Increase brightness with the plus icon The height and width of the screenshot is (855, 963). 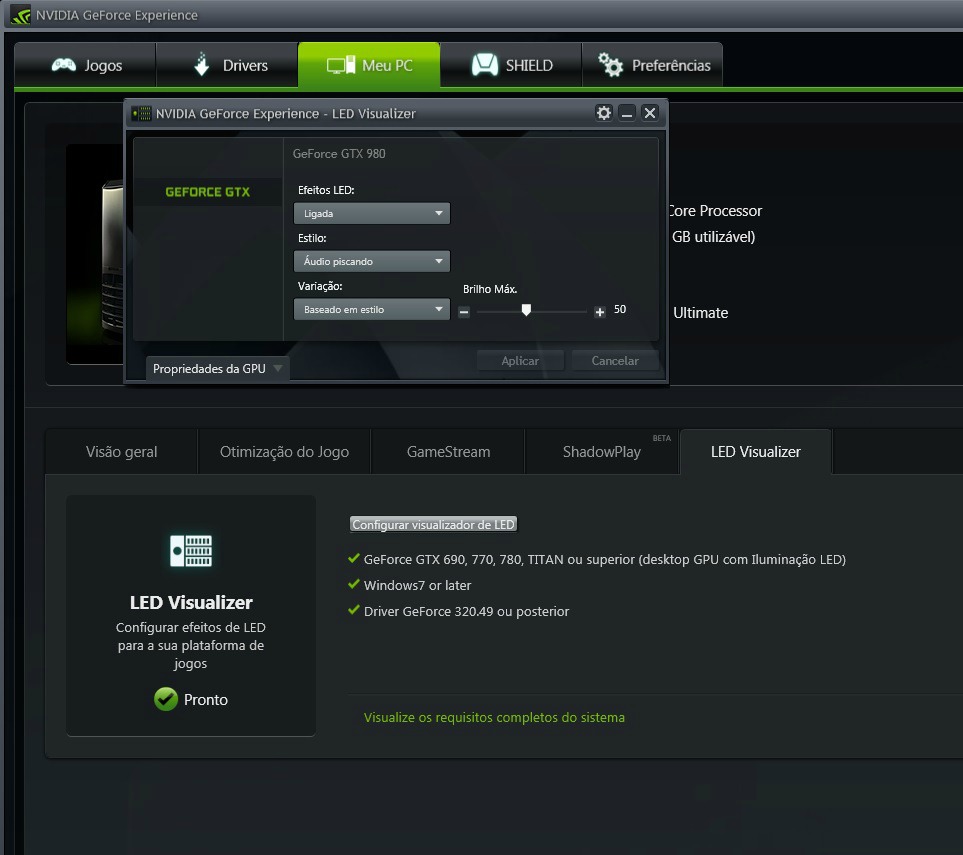600,312
